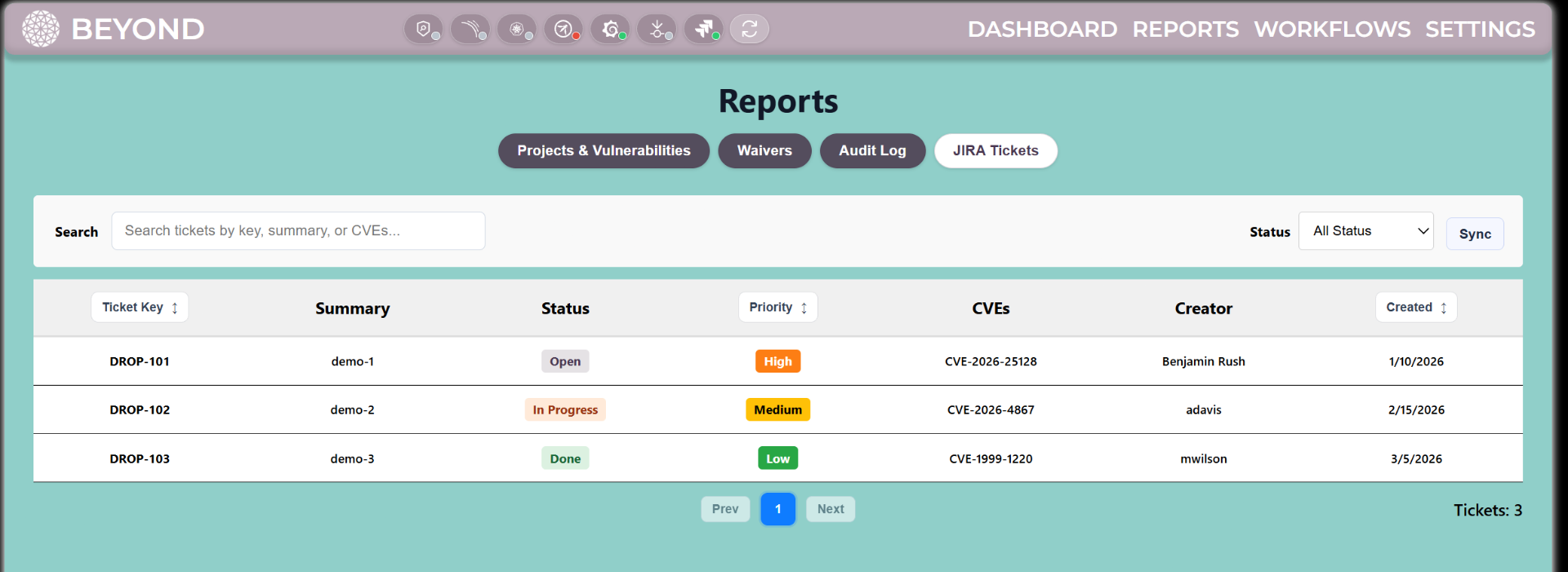Go to DASHBOARD in top navigation
The height and width of the screenshot is (572, 1568).
coord(1042,29)
